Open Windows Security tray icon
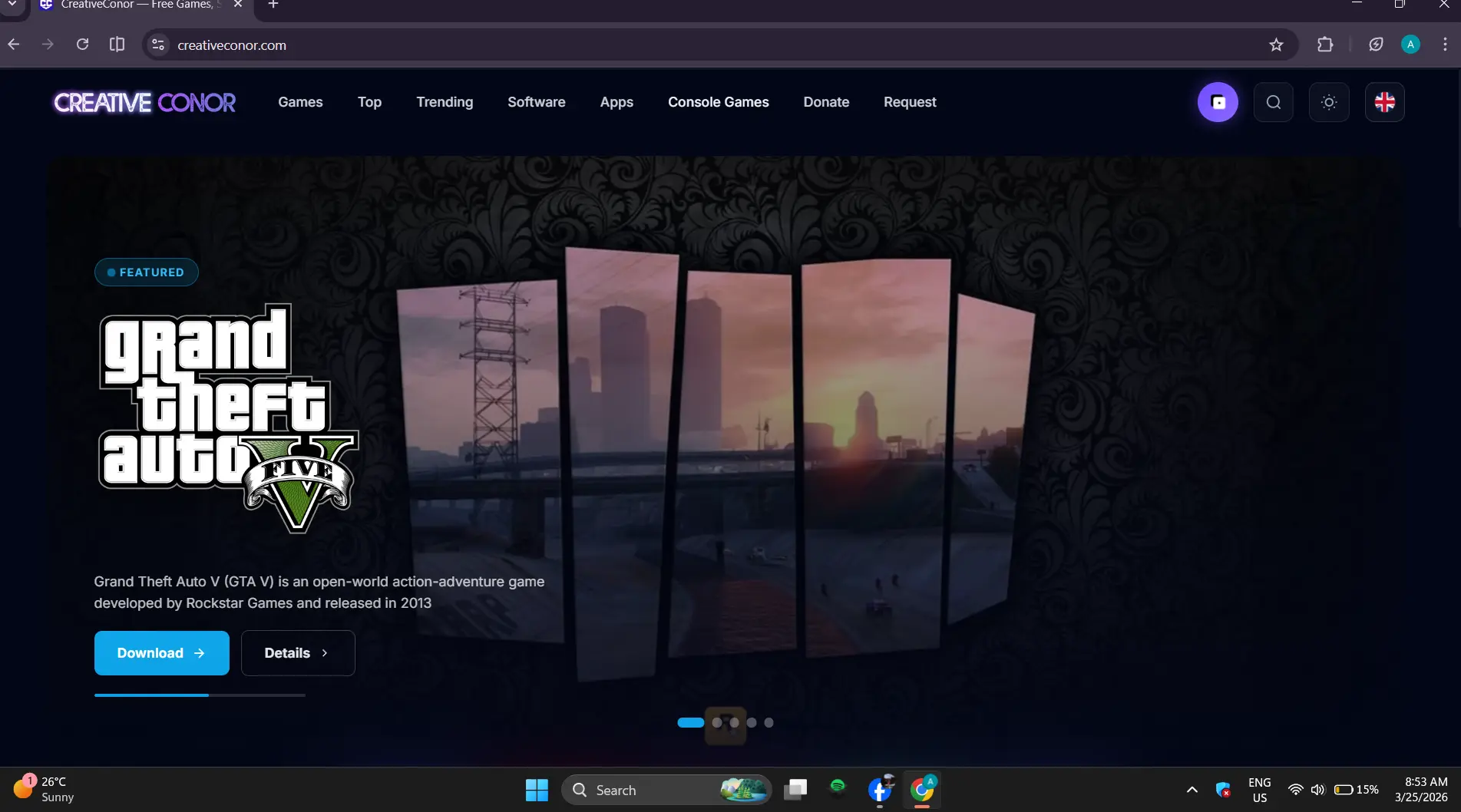Image resolution: width=1461 pixels, height=812 pixels. point(1224,790)
